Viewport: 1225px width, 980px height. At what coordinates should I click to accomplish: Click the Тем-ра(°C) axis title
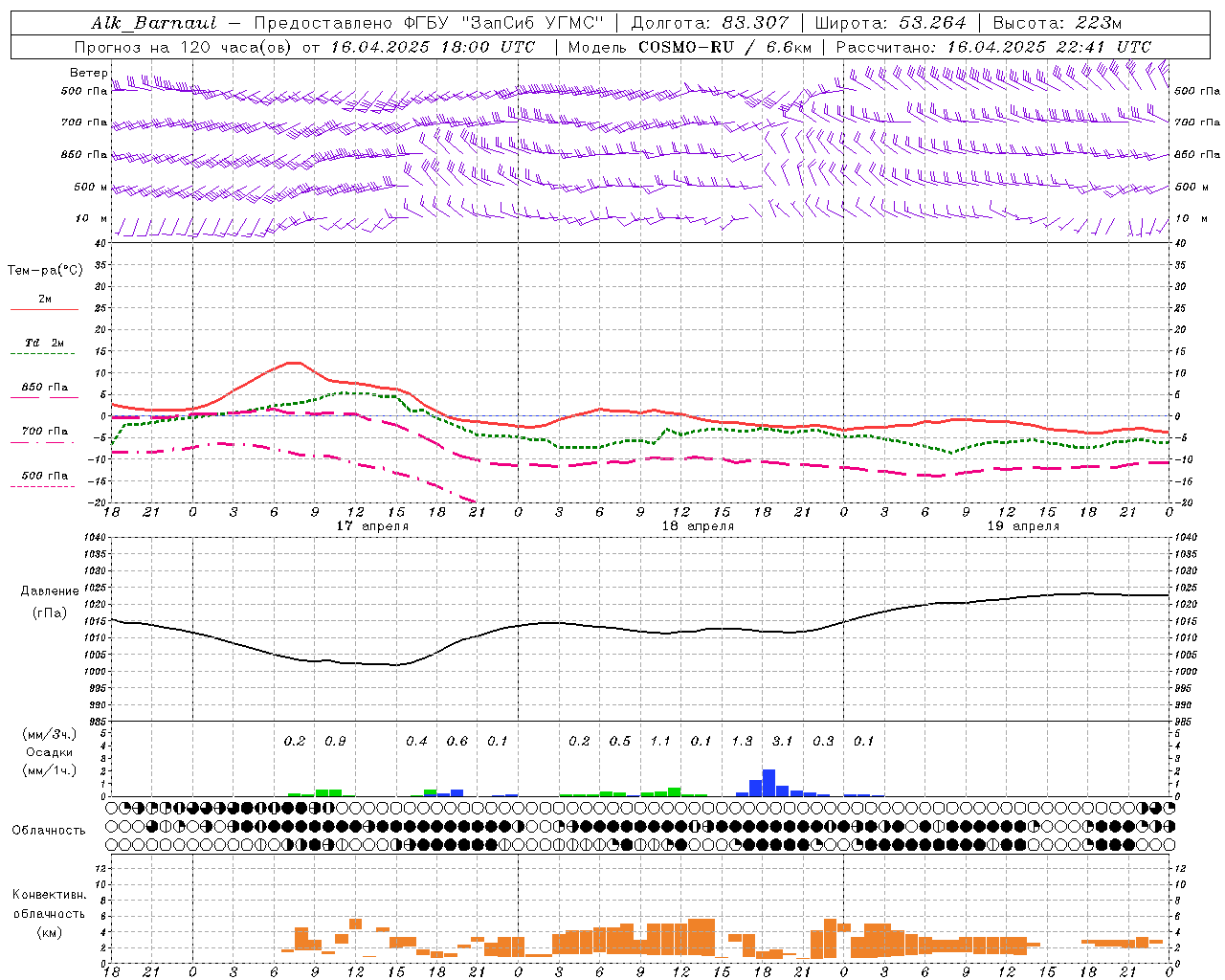coord(45,271)
